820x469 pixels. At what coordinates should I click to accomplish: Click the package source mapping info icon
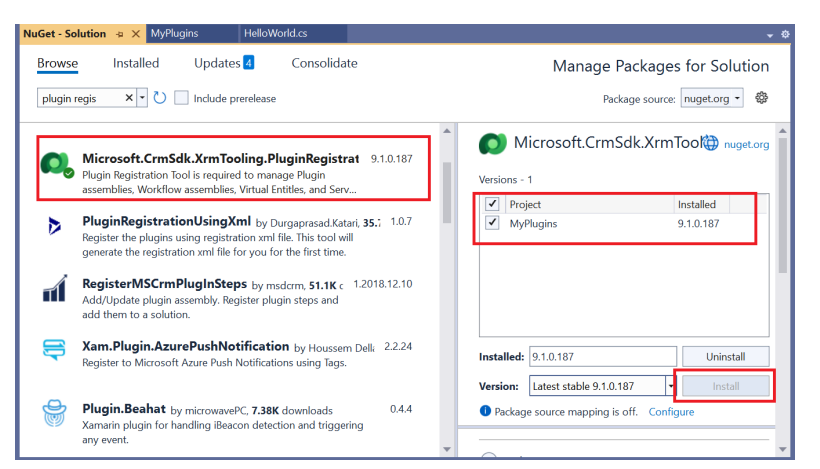(x=485, y=411)
